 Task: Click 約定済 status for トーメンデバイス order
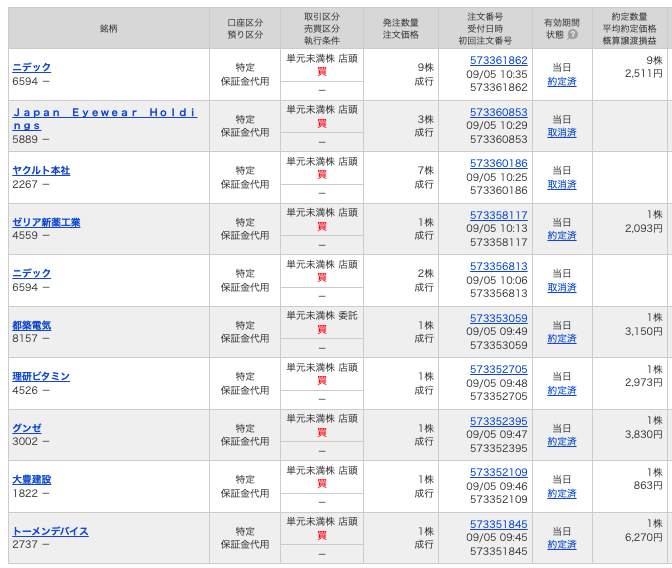562,544
